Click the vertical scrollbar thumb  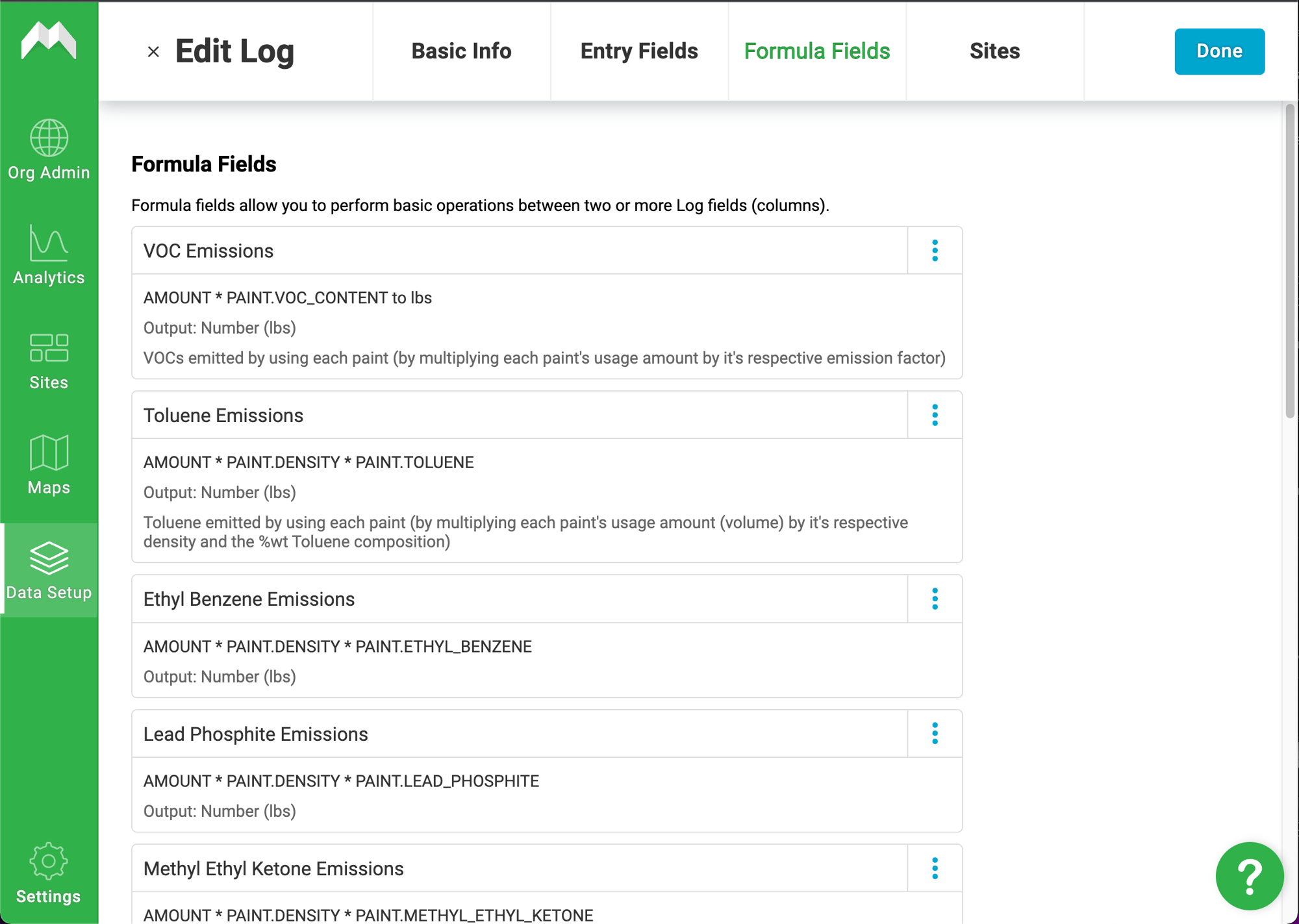[1290, 260]
